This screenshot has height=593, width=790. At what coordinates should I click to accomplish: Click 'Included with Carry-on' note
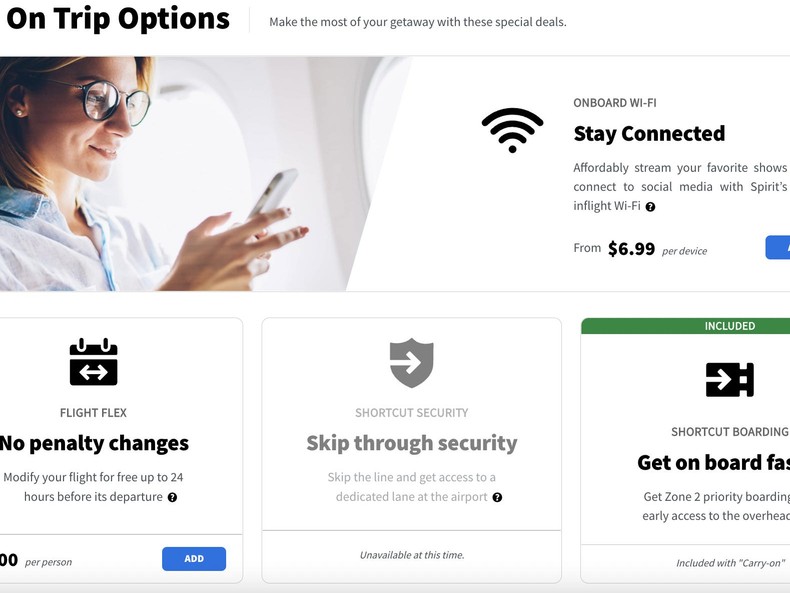(731, 563)
